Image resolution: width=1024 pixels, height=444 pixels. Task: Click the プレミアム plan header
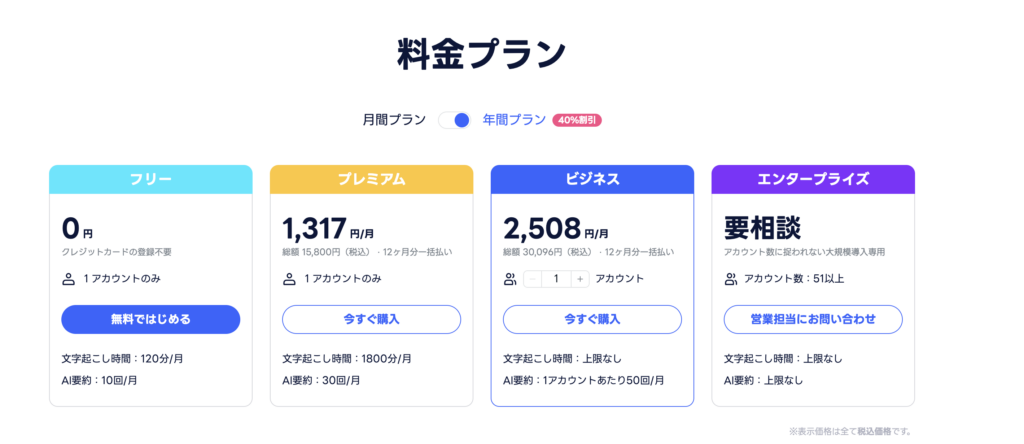click(x=371, y=179)
